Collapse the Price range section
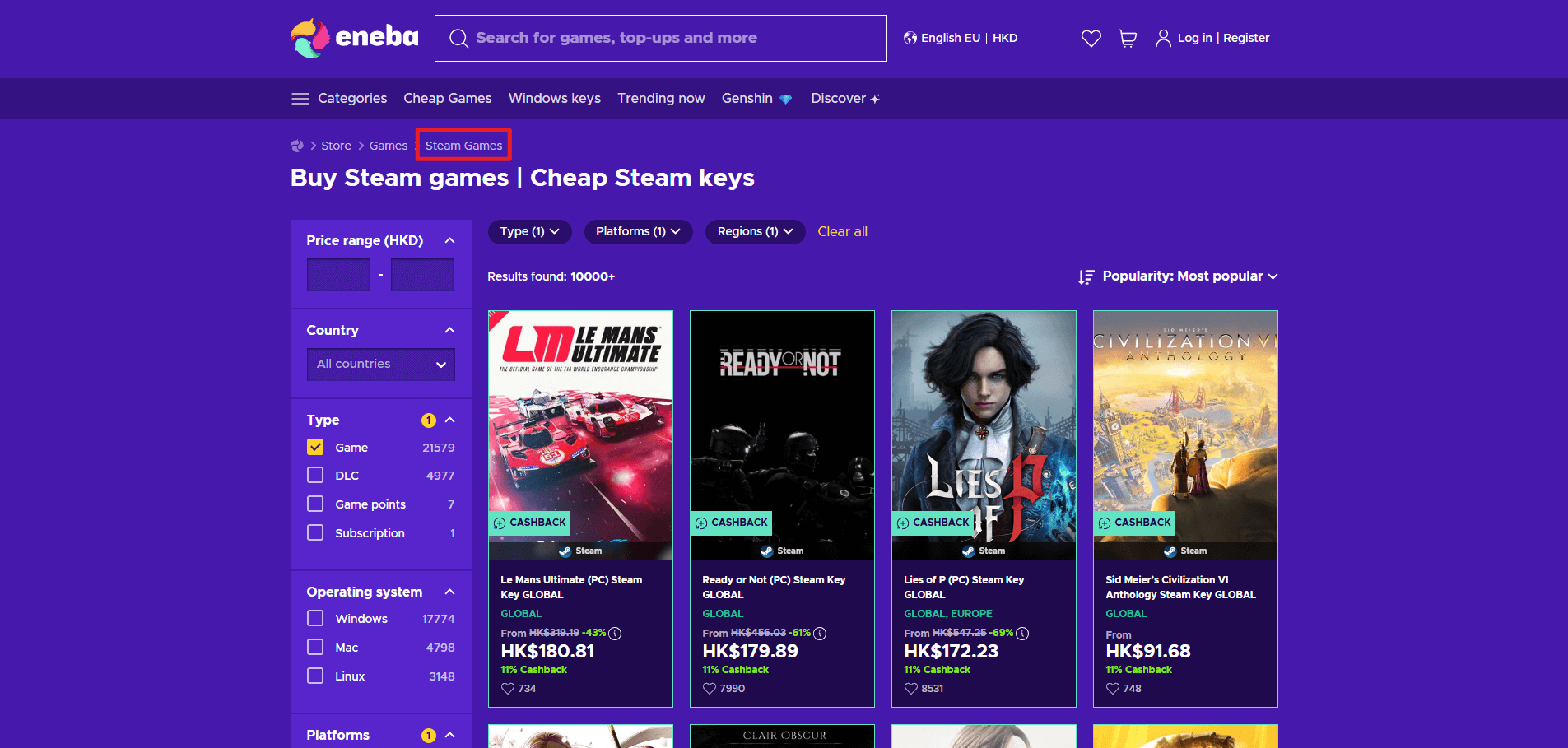Viewport: 1568px width, 748px height. coord(449,240)
